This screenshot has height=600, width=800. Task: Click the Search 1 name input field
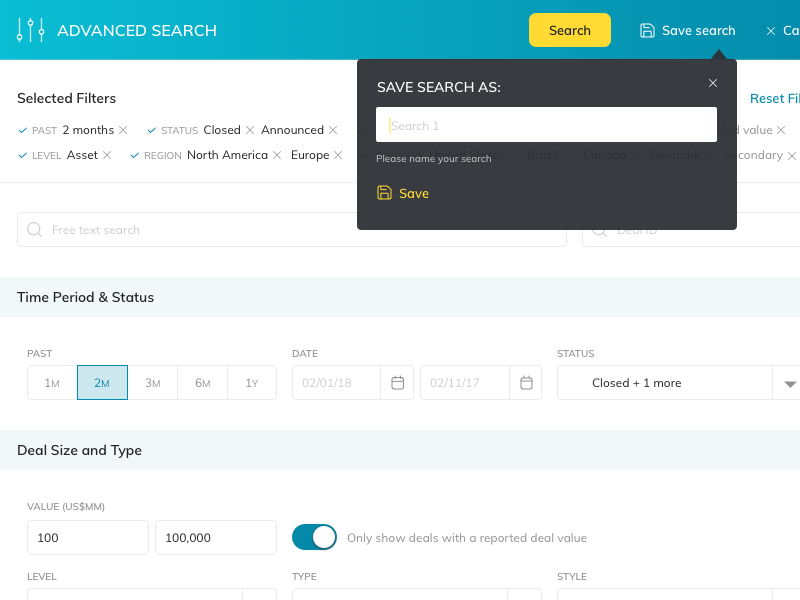545,124
